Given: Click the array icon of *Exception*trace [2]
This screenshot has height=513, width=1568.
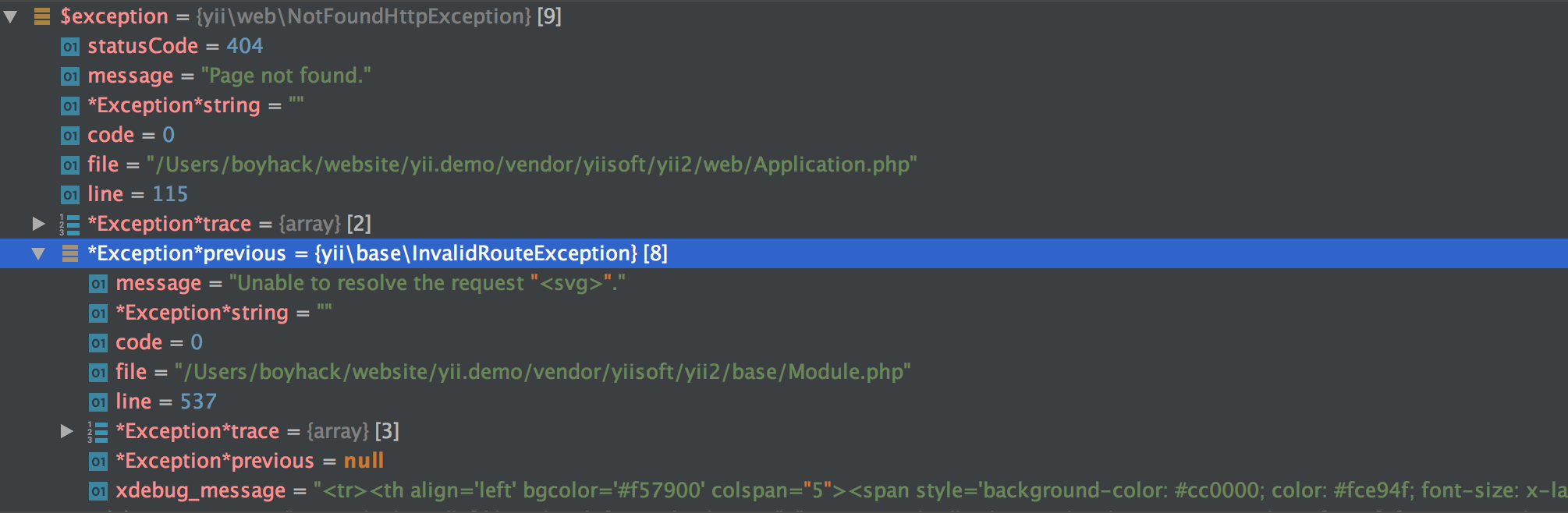Looking at the screenshot, I should [69, 225].
